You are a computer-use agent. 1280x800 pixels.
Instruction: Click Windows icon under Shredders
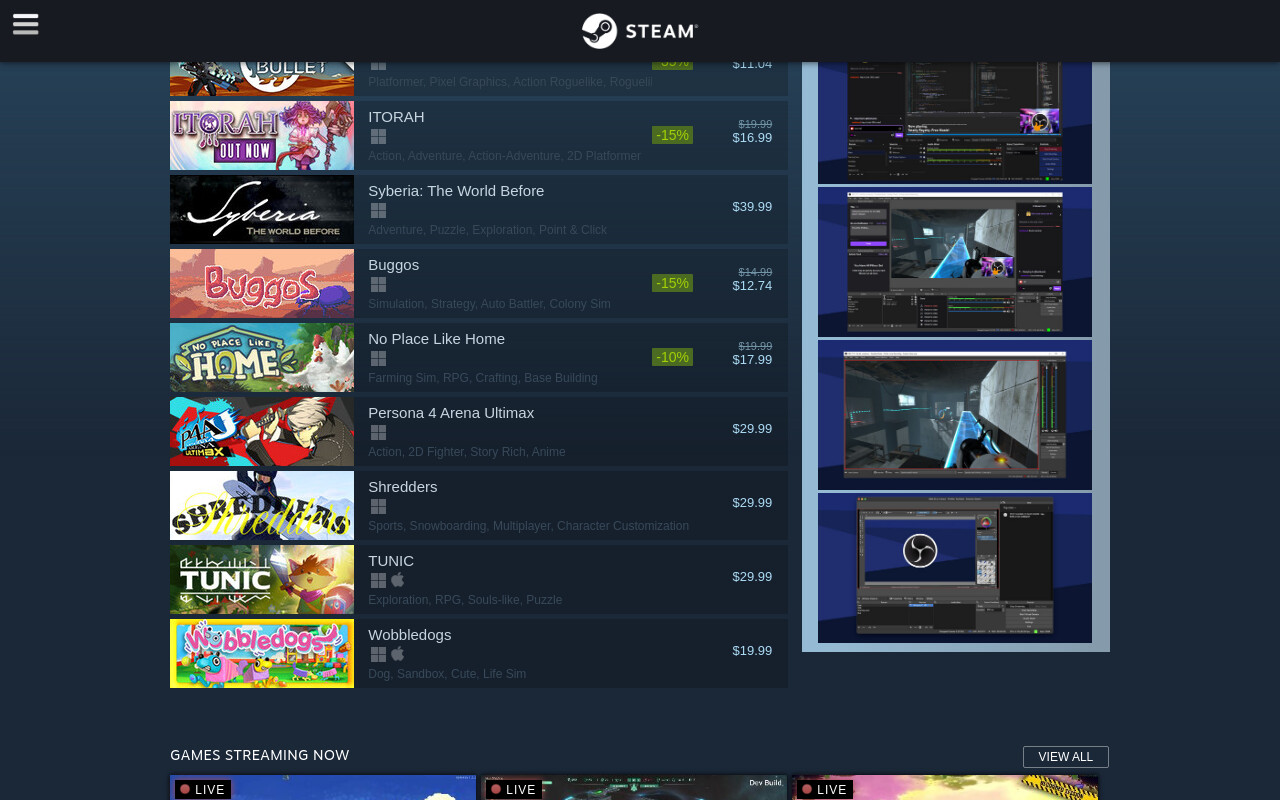(x=378, y=506)
